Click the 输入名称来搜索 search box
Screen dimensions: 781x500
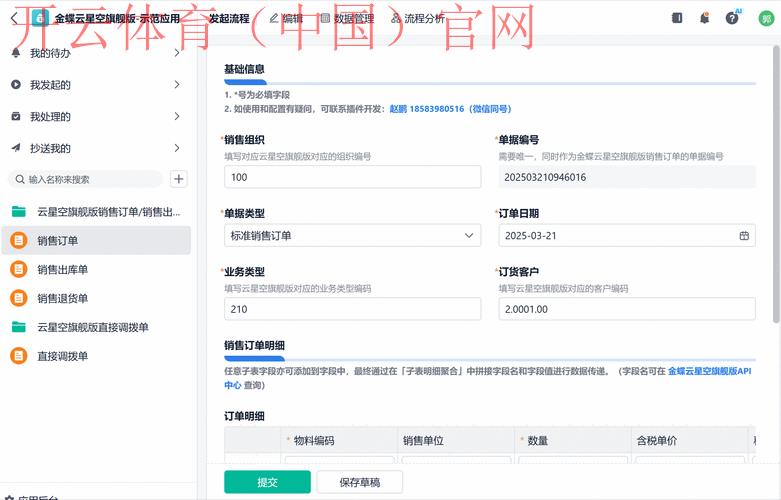(86, 179)
